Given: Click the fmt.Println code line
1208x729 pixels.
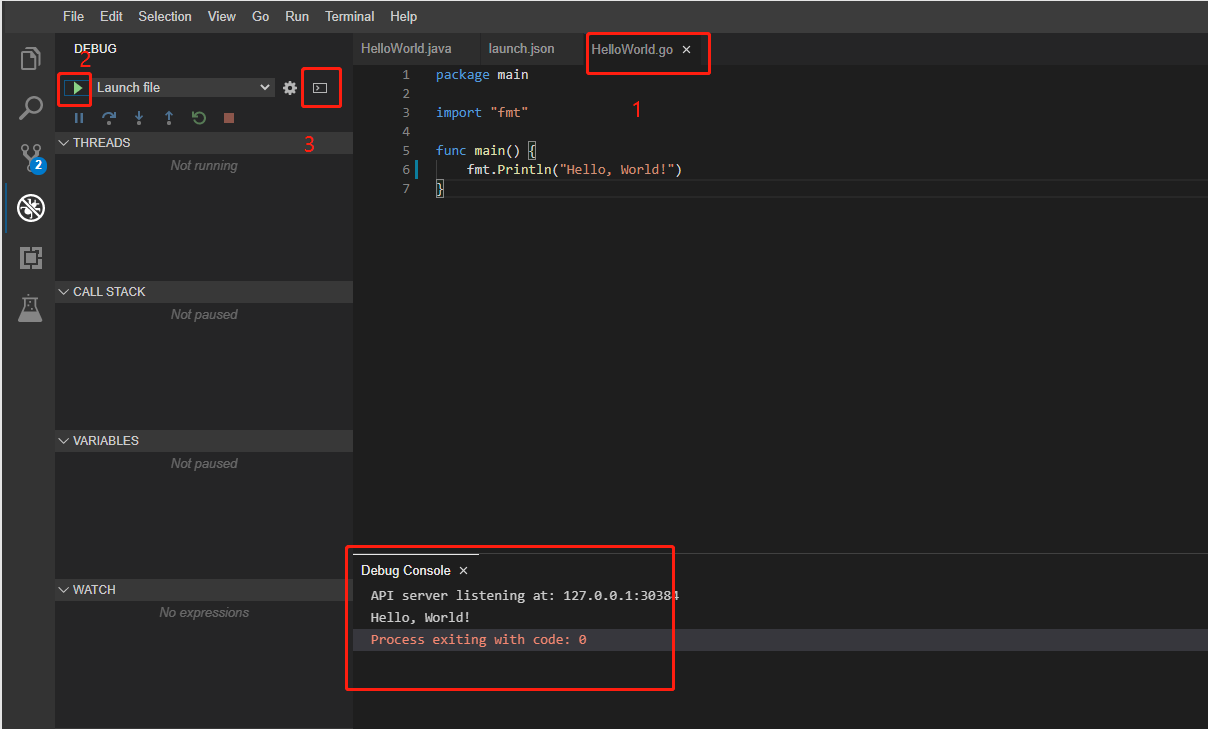Looking at the screenshot, I should [574, 170].
